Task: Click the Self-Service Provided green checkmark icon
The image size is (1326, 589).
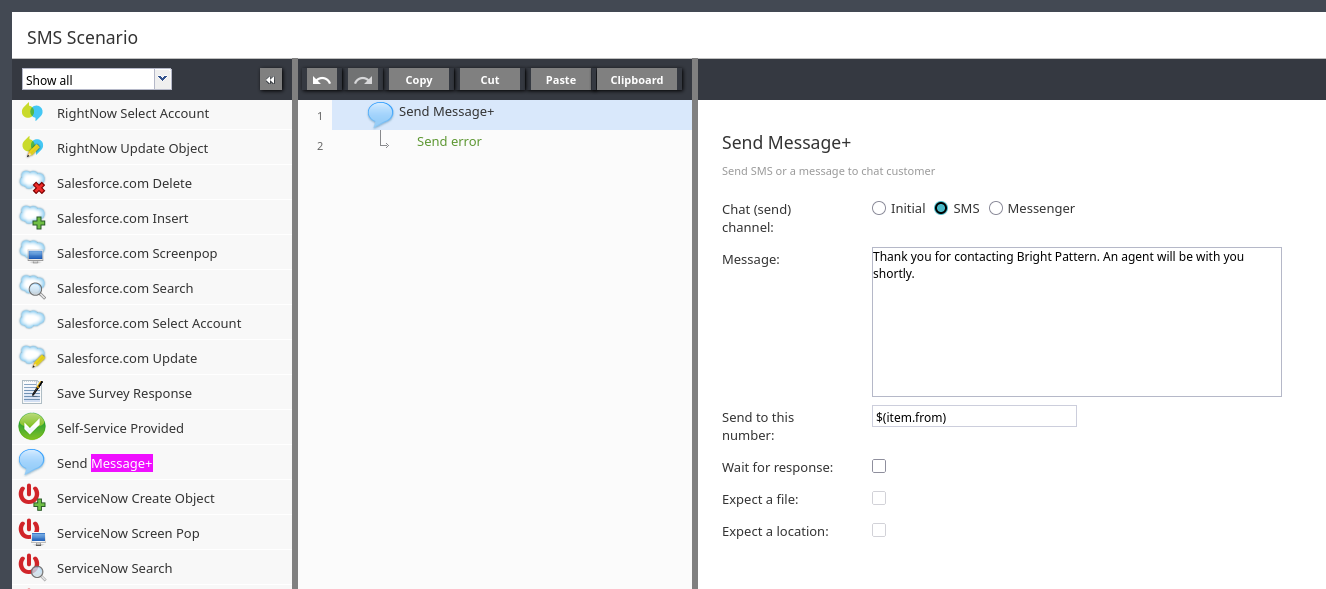Action: pyautogui.click(x=32, y=428)
